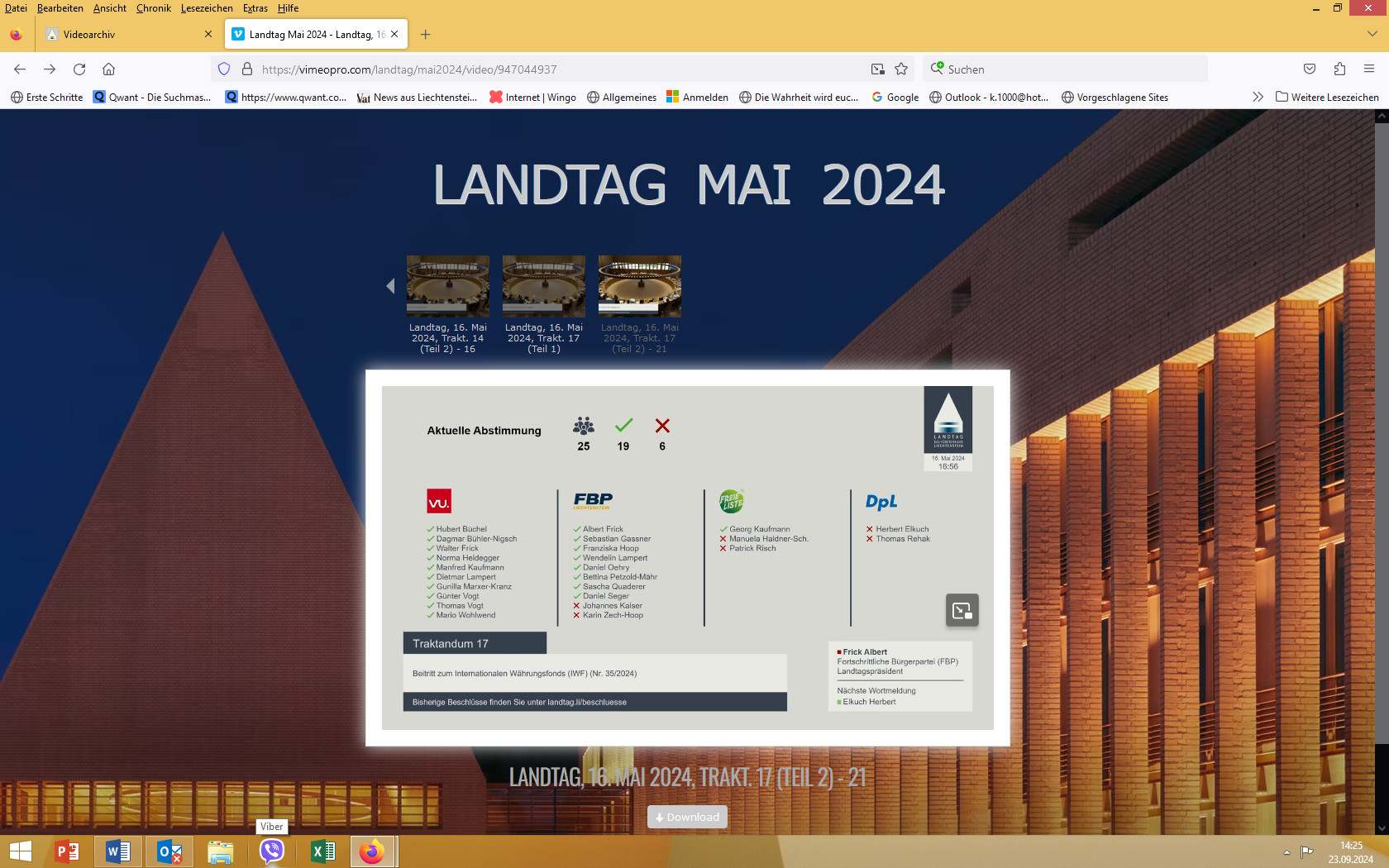This screenshot has height=868, width=1389.
Task: Click the picture-in-picture icon on video
Action: point(962,611)
